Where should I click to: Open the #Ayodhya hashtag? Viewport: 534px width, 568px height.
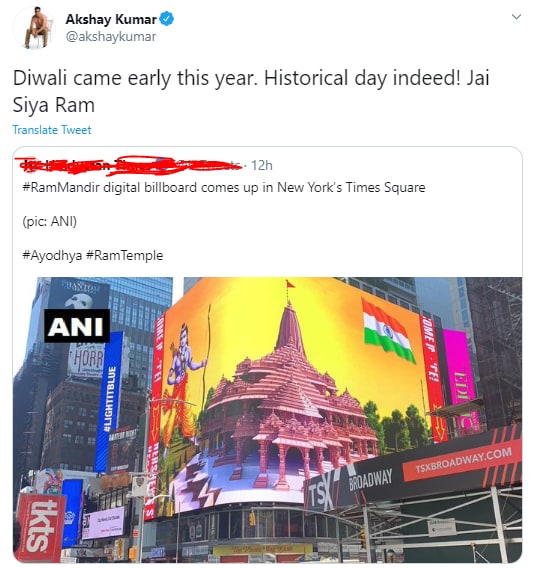coord(52,255)
